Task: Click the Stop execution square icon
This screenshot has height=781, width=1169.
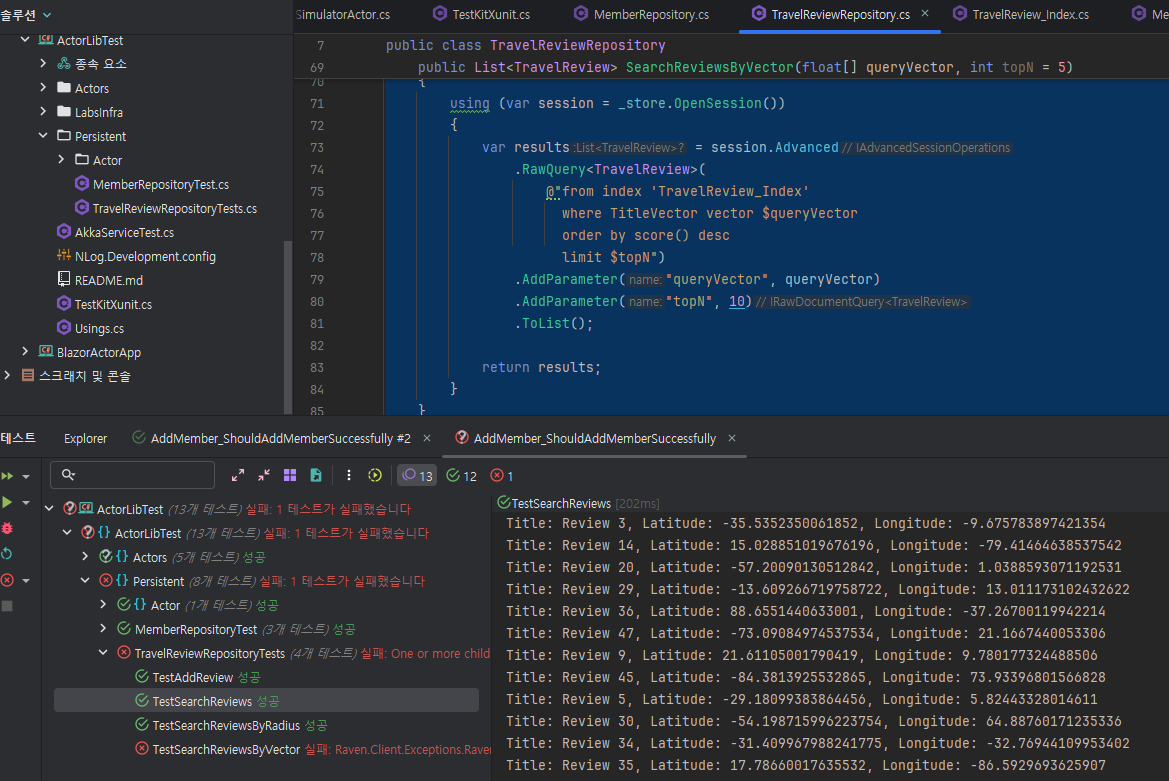Action: point(8,606)
